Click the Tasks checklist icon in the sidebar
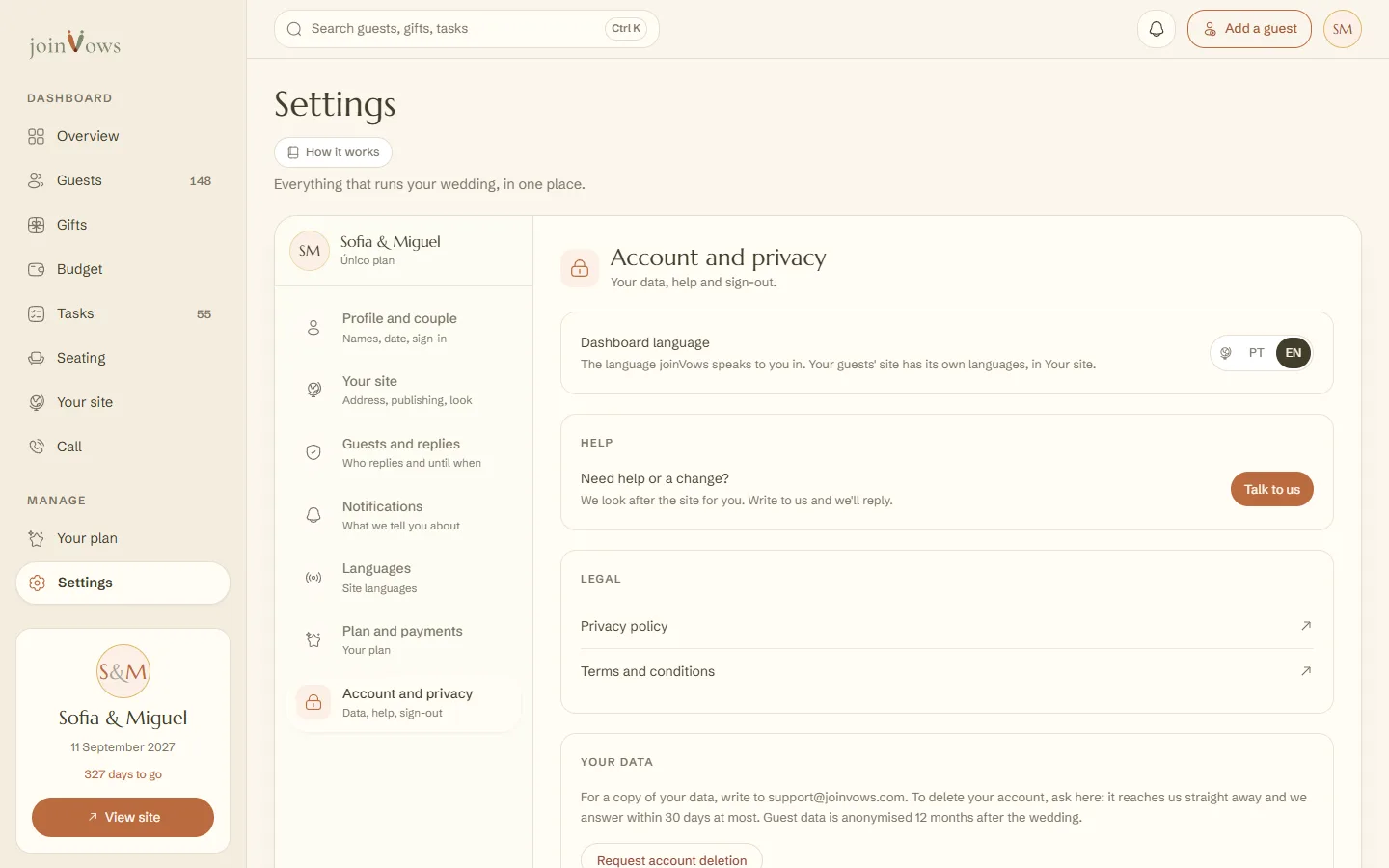The image size is (1389, 868). 37,314
